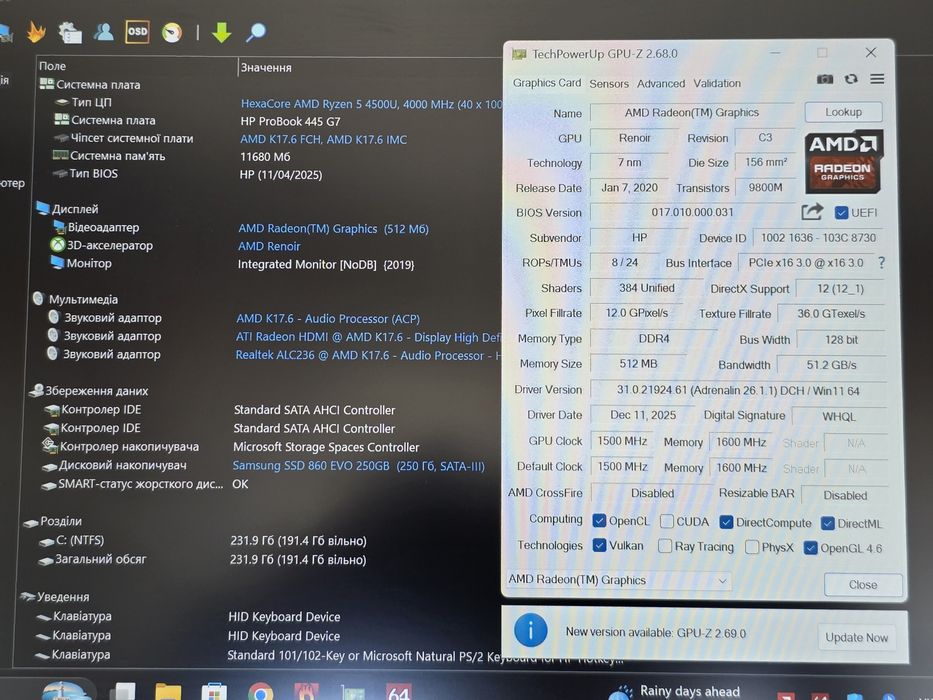Toggle the UEFI checkbox
The height and width of the screenshot is (700, 933).
pos(841,212)
